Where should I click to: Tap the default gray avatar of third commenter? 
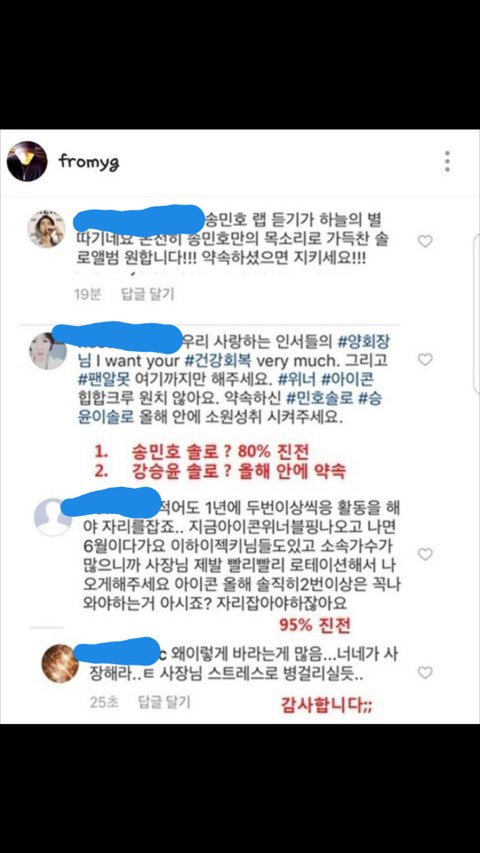coord(53,516)
